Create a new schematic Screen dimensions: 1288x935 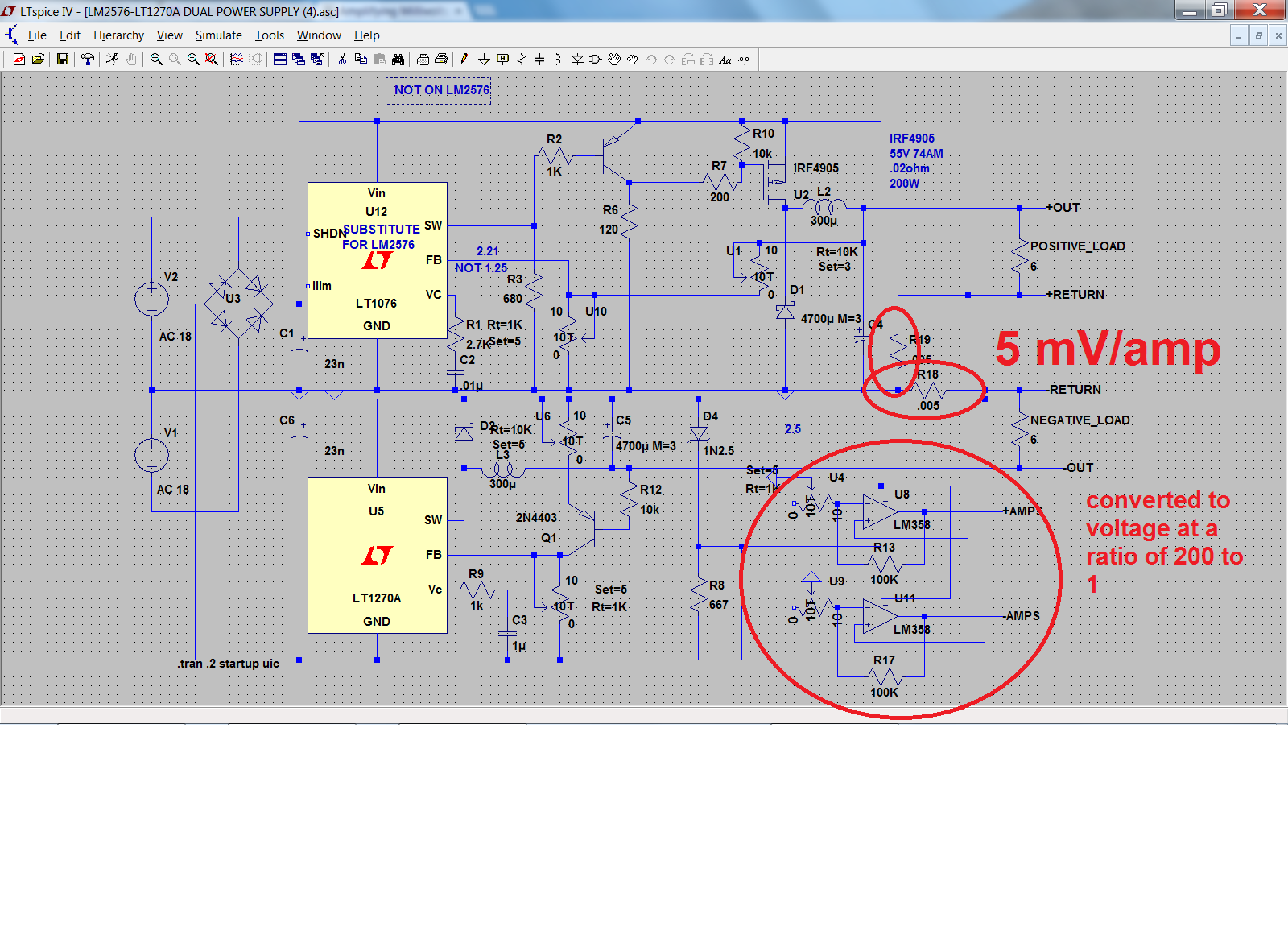(19, 59)
